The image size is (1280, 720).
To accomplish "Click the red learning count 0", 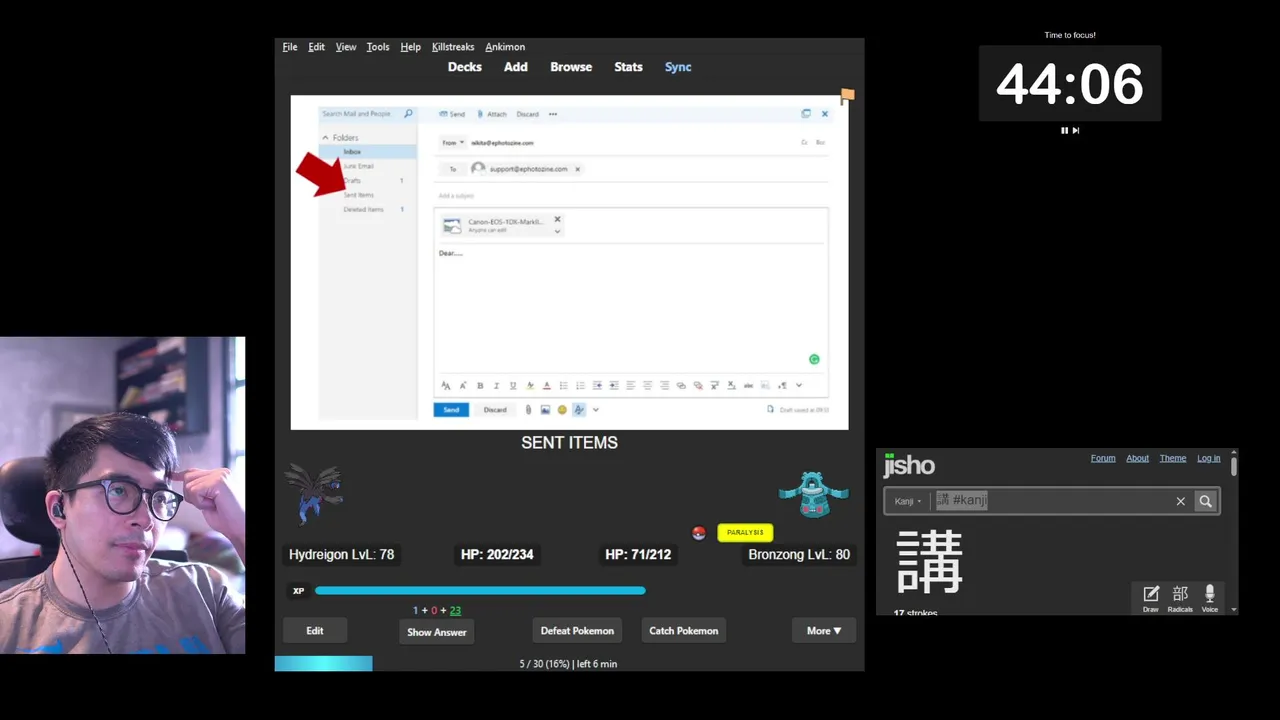I will pyautogui.click(x=434, y=610).
